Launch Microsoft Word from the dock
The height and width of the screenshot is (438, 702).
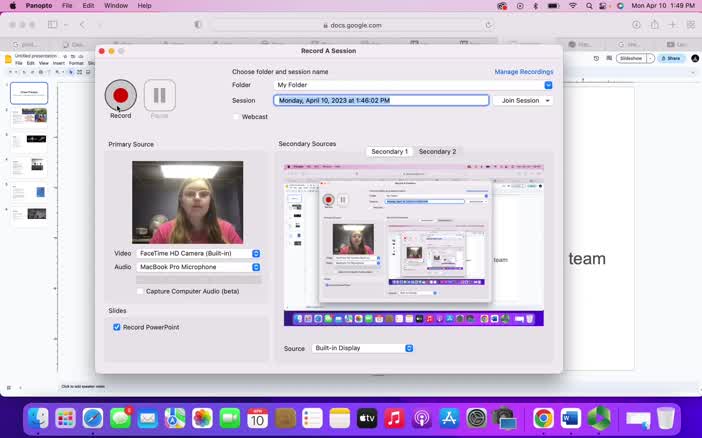(571, 418)
